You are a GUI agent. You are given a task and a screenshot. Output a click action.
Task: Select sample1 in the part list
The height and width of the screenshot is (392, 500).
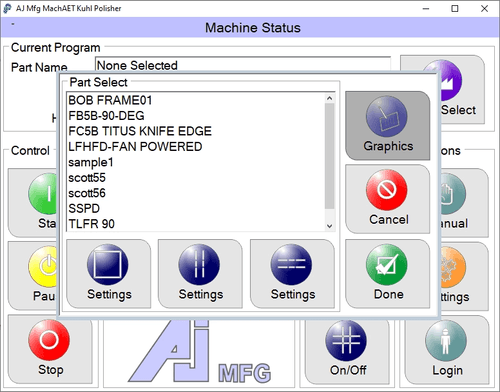pos(196,162)
